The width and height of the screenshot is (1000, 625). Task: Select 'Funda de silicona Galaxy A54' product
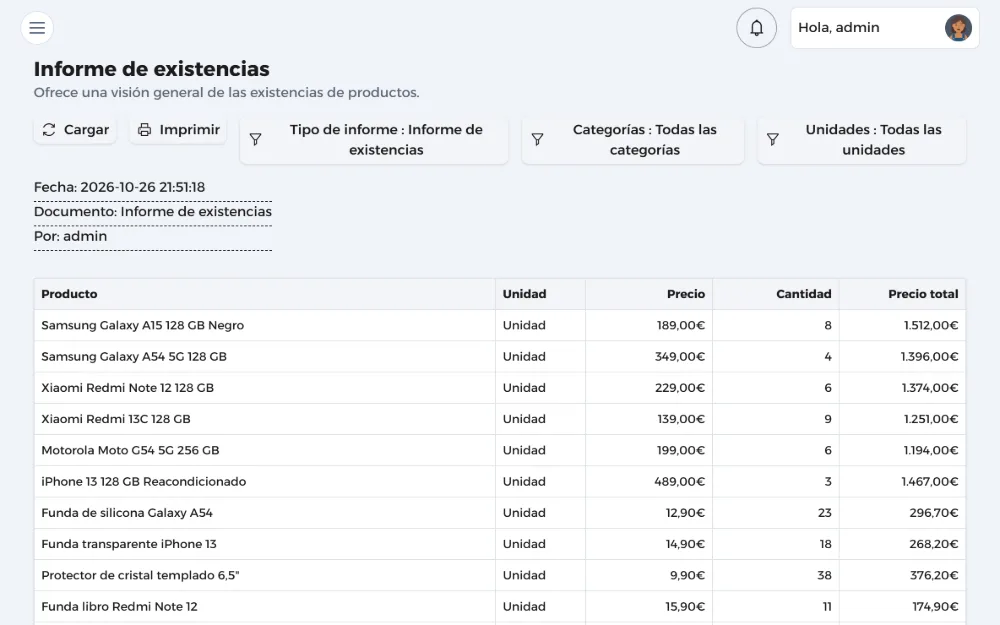pos(127,513)
